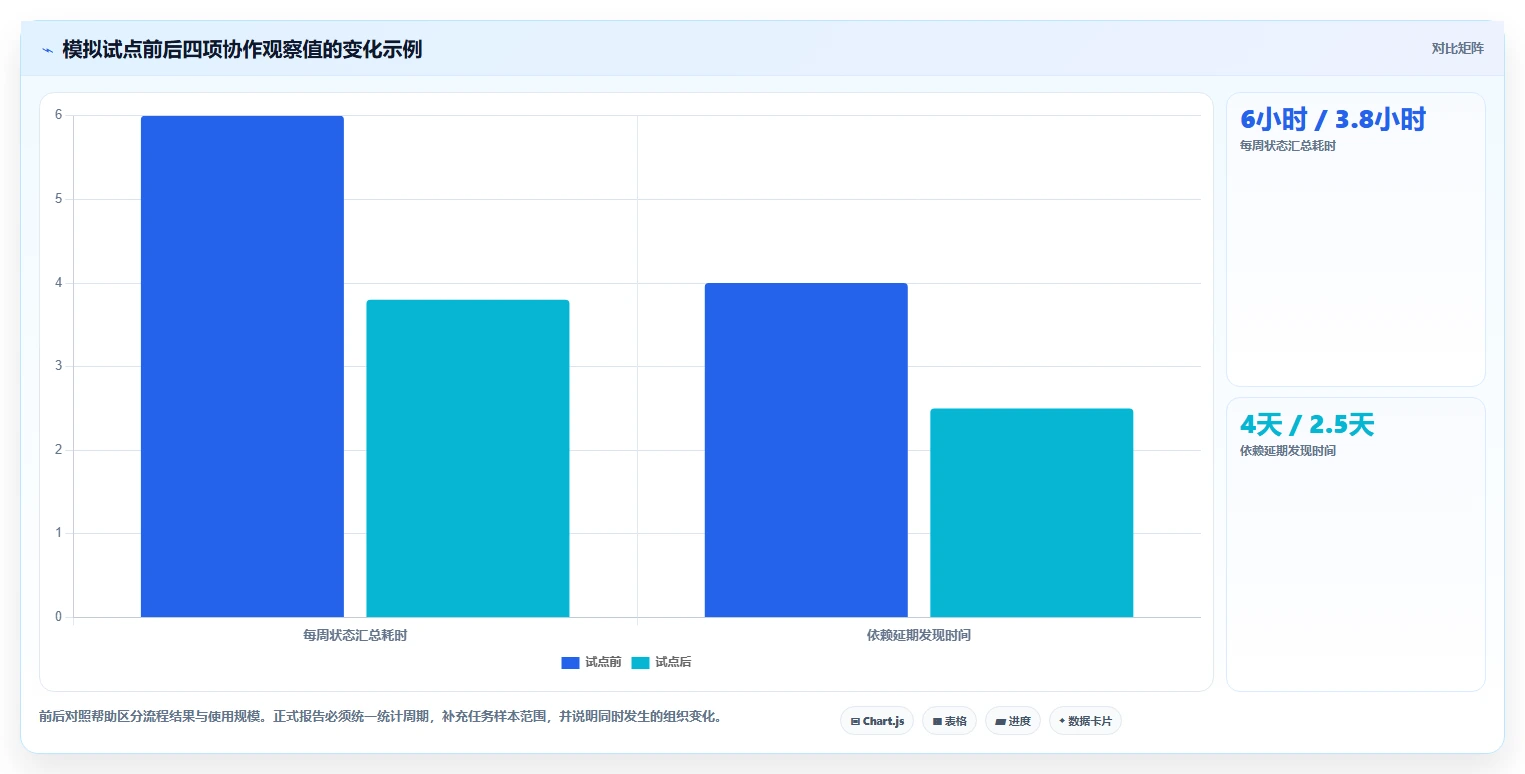Click the 对比矩阵 label in the header

tap(1458, 48)
